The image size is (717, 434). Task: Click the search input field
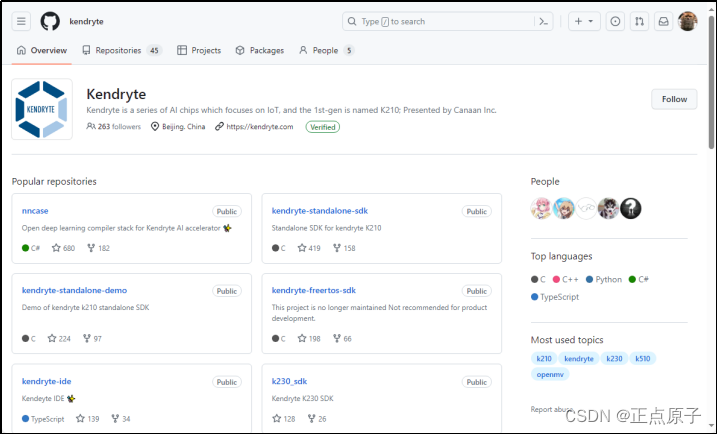coord(447,21)
